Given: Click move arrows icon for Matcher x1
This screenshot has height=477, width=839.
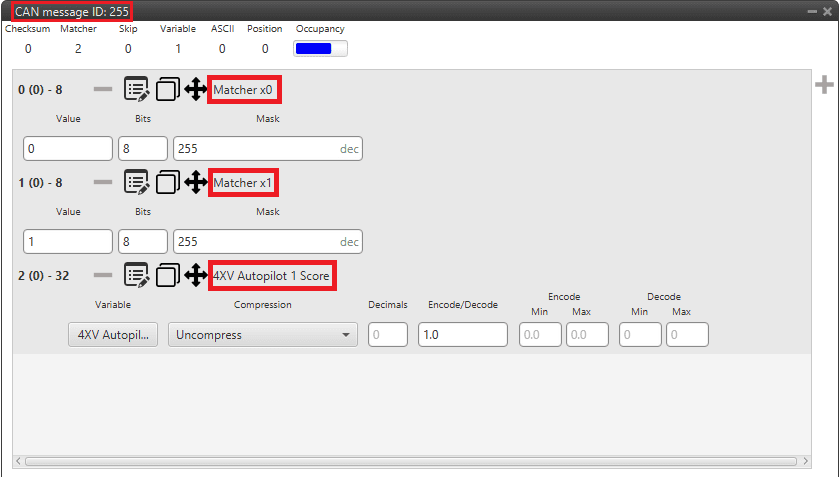Looking at the screenshot, I should point(196,183).
